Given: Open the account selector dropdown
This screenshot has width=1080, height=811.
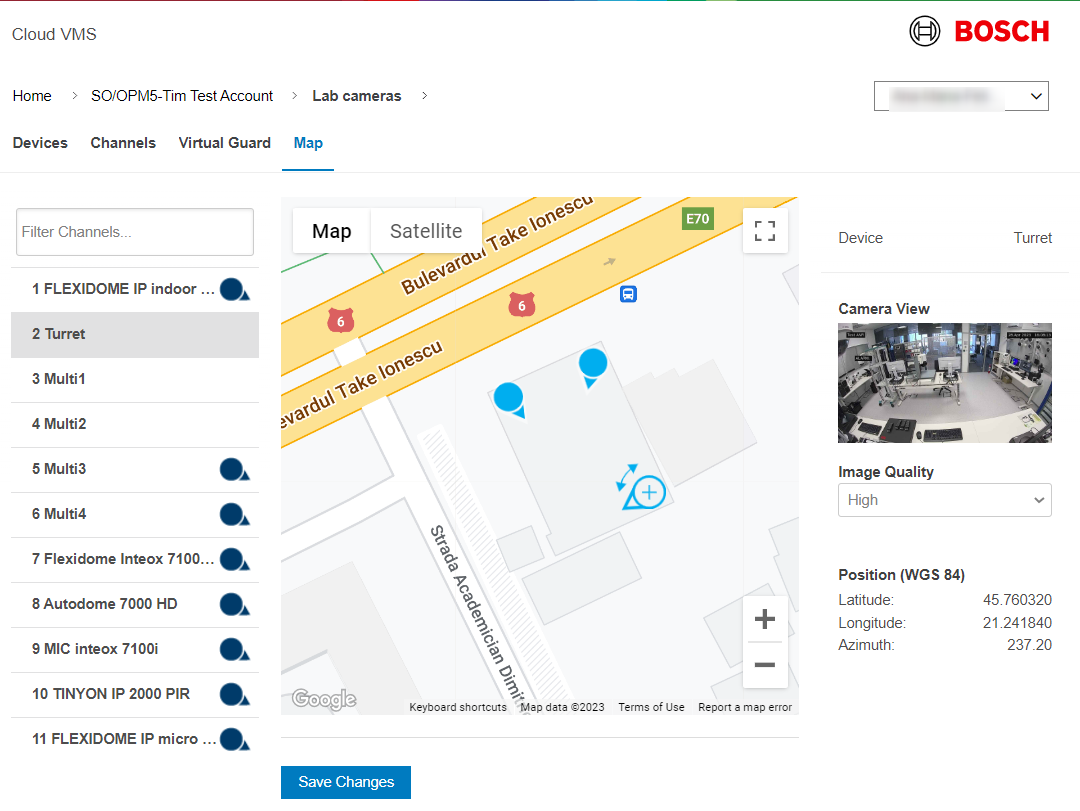Looking at the screenshot, I should [960, 96].
